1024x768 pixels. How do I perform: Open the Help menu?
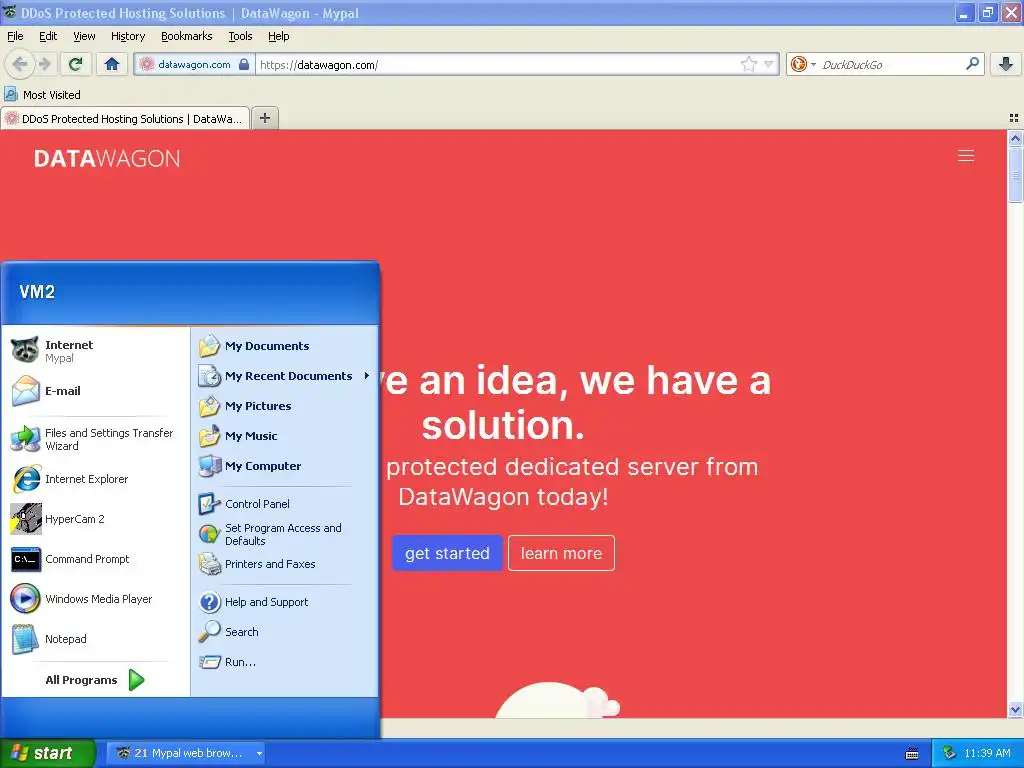tap(279, 37)
